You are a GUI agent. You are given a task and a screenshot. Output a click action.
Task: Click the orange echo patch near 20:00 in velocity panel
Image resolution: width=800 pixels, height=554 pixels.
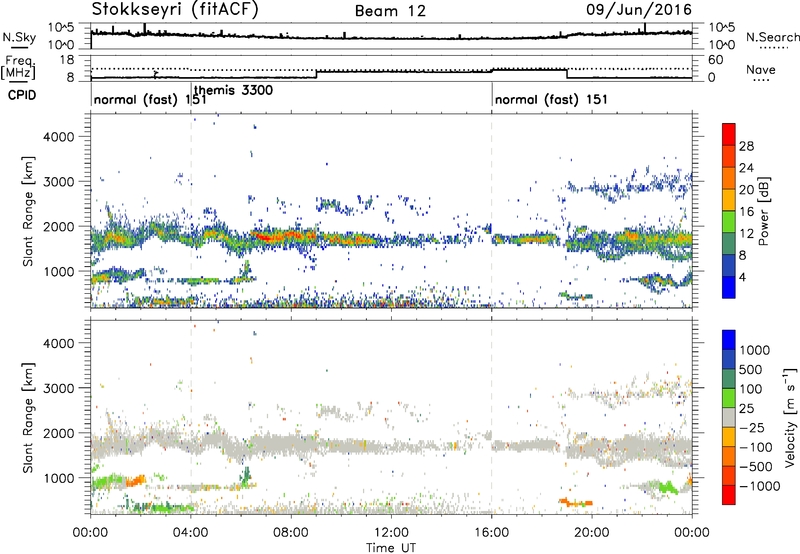coord(576,502)
